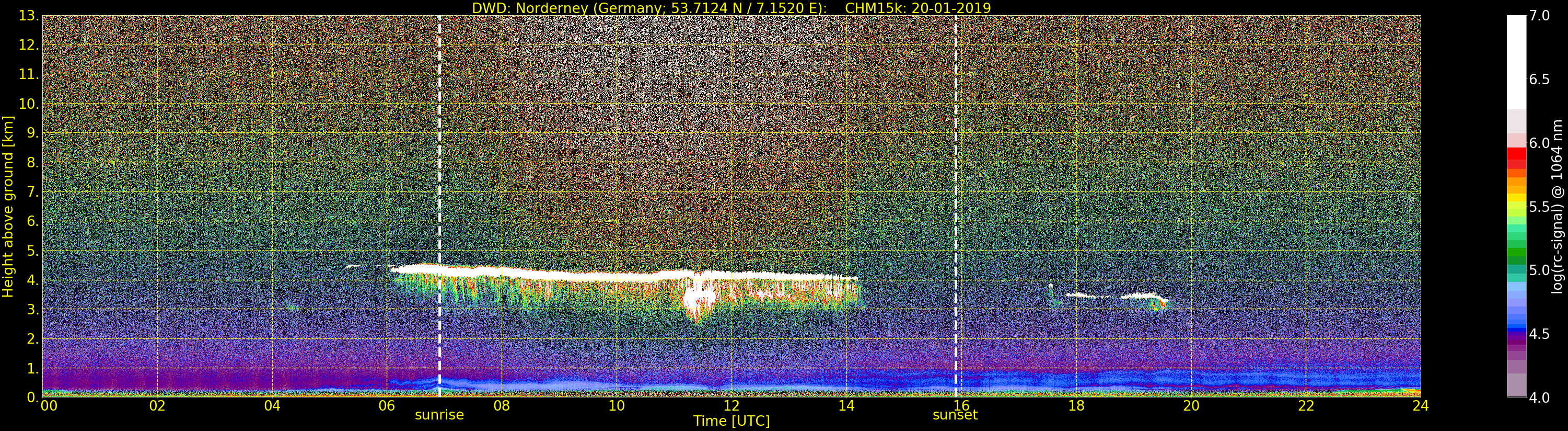
Task: Click the height axis tick label '1.'
Action: (x=33, y=368)
